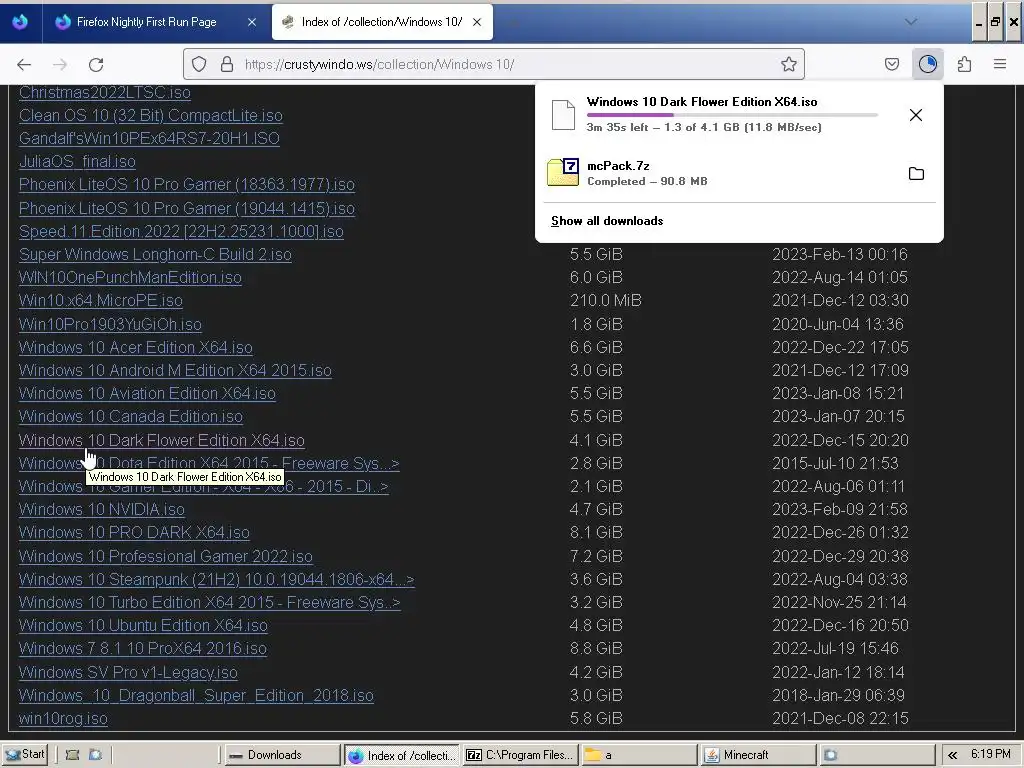This screenshot has height=768, width=1024.
Task: Click the download progress bar for Dark Flower ISO
Action: (x=731, y=115)
